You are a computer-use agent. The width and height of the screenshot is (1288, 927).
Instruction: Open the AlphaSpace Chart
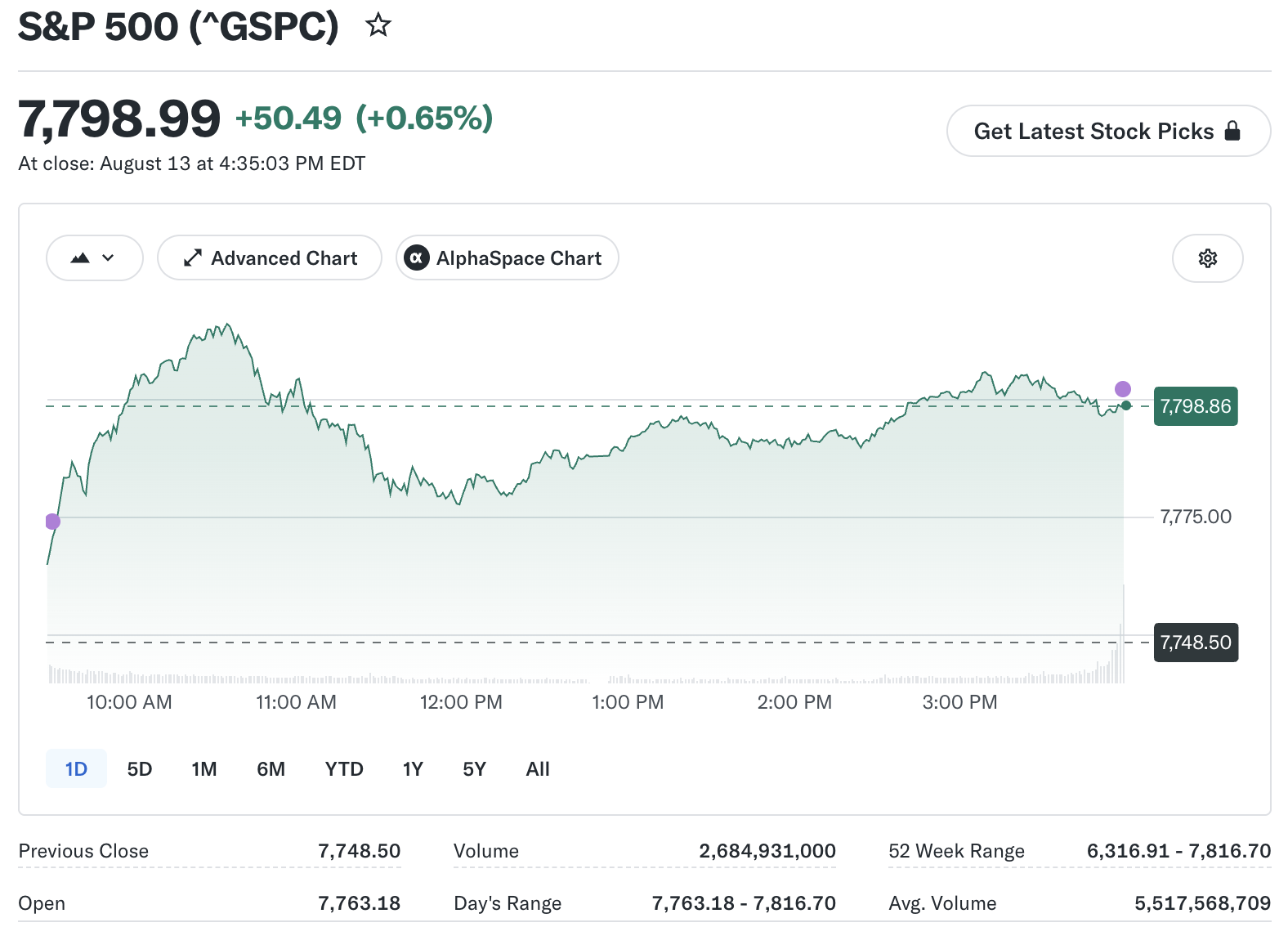(x=508, y=258)
